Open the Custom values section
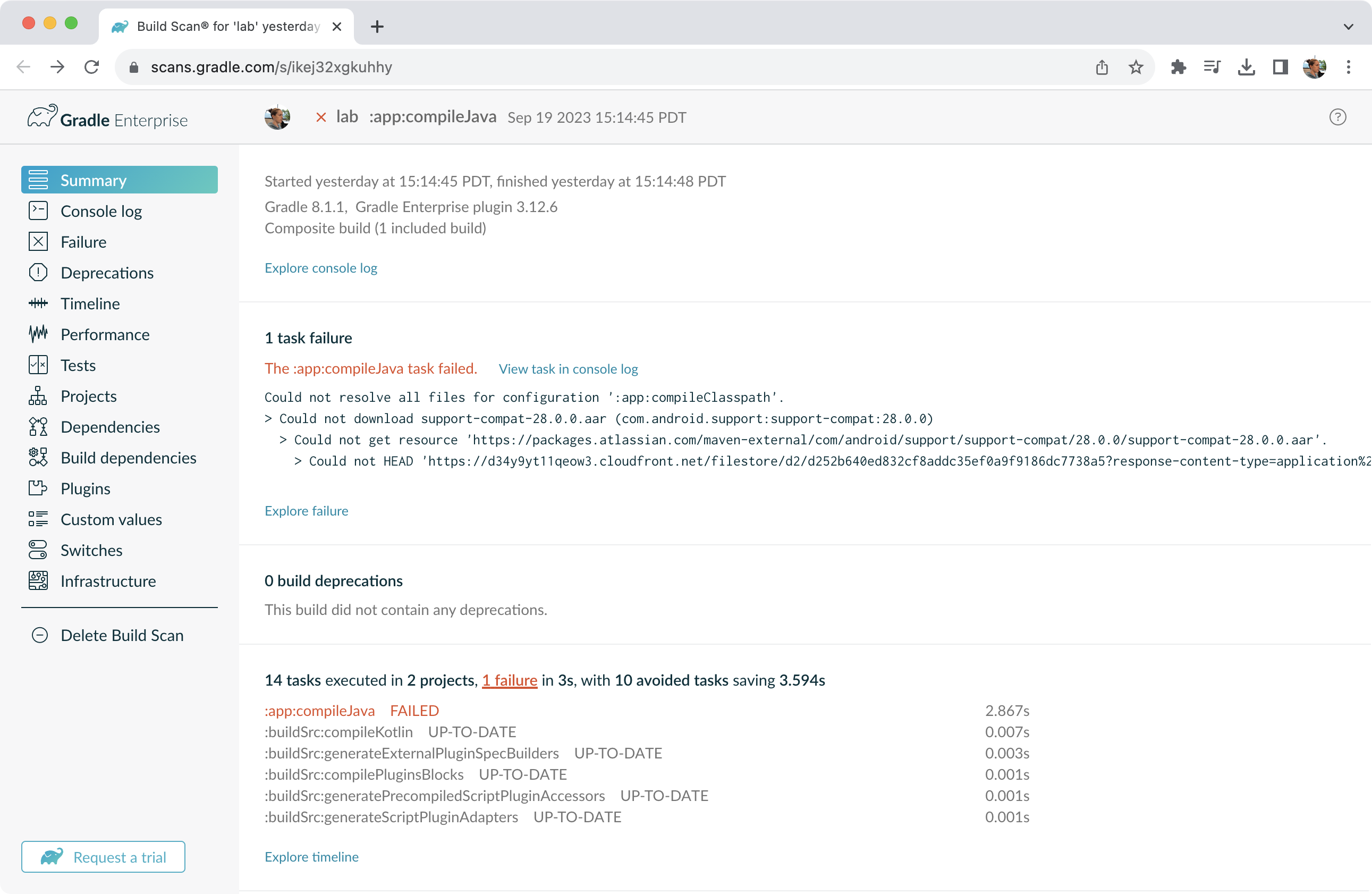This screenshot has height=894, width=1372. coord(111,519)
